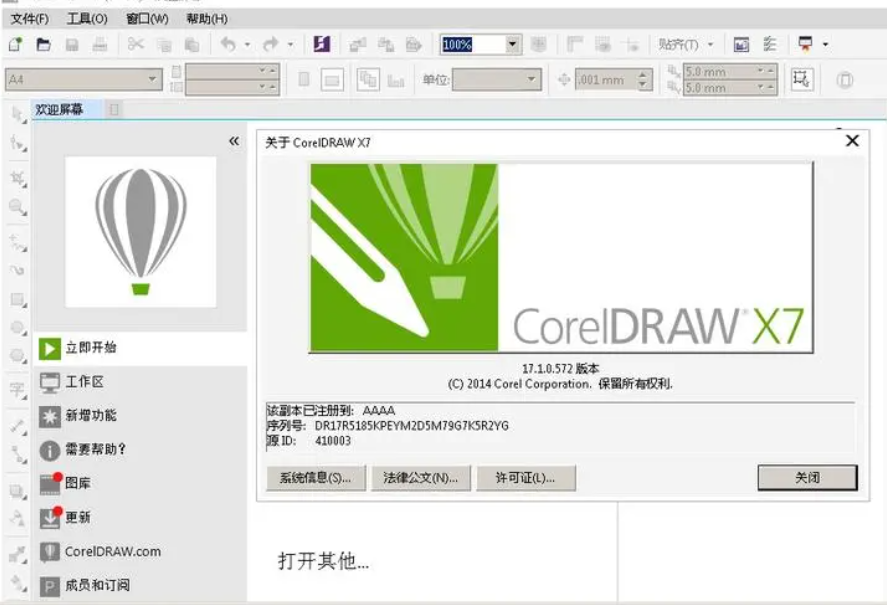Expand the Redo history dropdown arrow
Viewport: 887px width, 605px height.
[290, 44]
